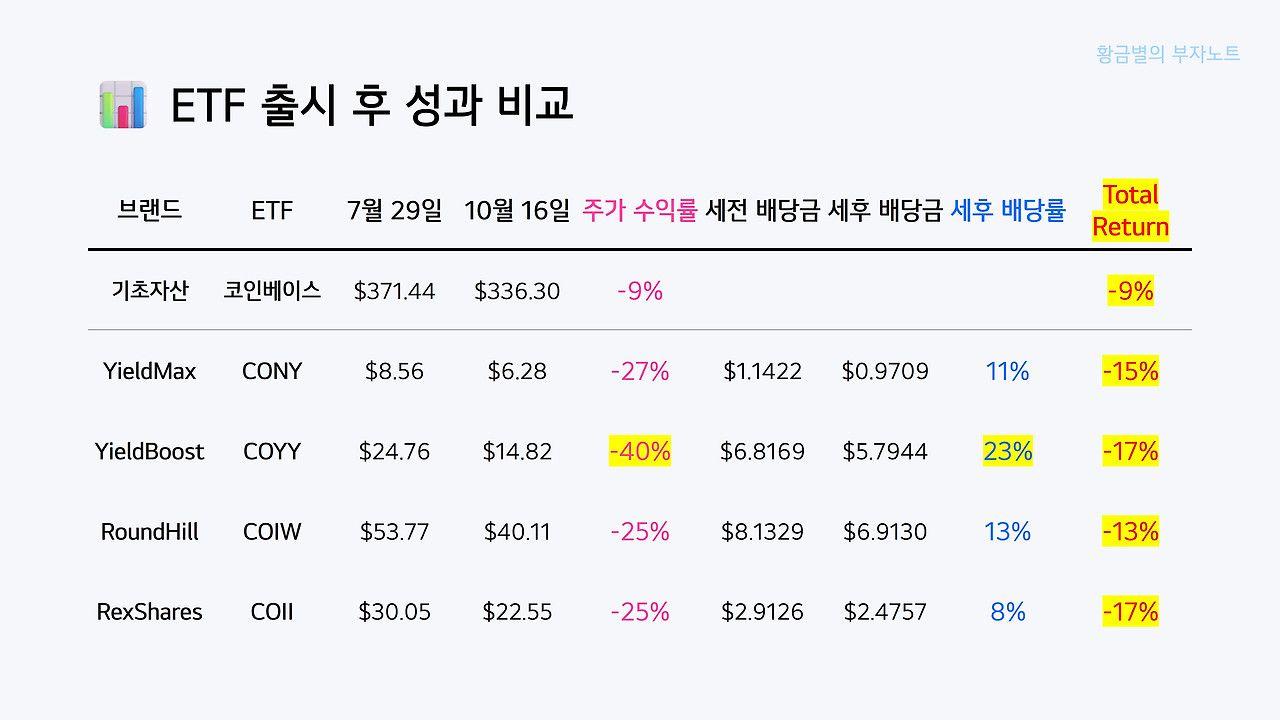This screenshot has width=1280, height=720.
Task: Click the highlighted -40% COYY price return
Action: click(640, 451)
